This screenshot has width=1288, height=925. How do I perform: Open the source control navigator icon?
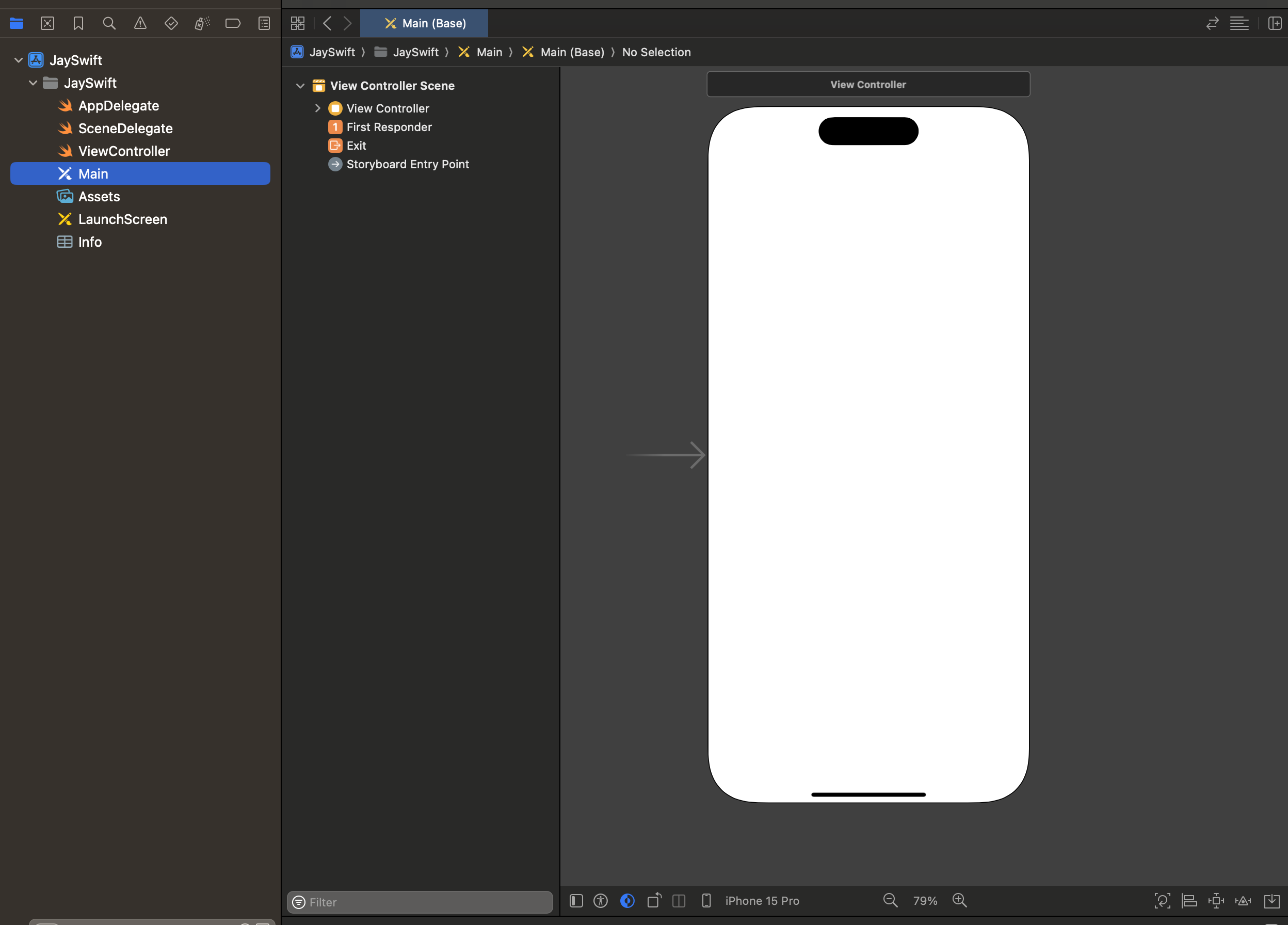(x=47, y=23)
